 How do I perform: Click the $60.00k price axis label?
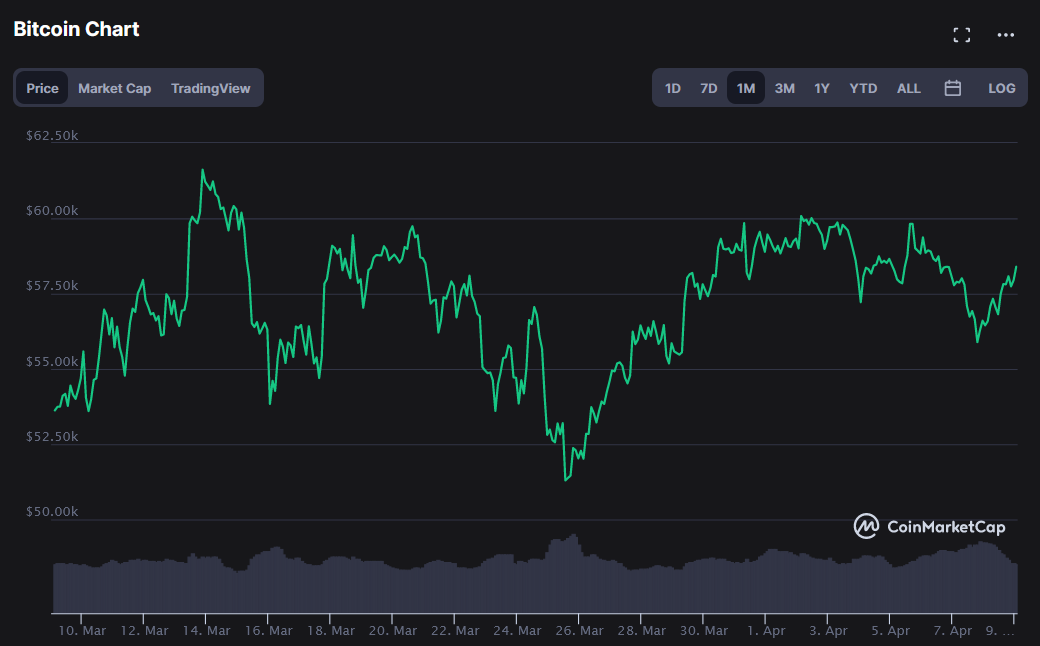click(x=52, y=211)
